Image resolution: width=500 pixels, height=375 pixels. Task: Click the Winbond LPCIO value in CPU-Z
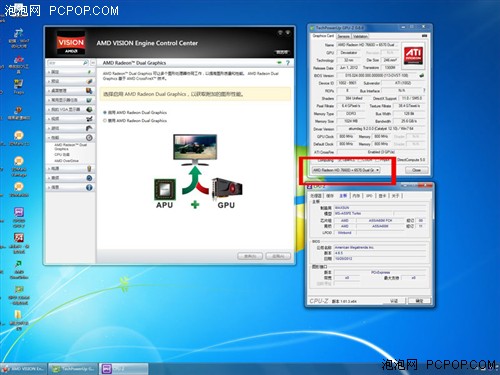[x=345, y=233]
